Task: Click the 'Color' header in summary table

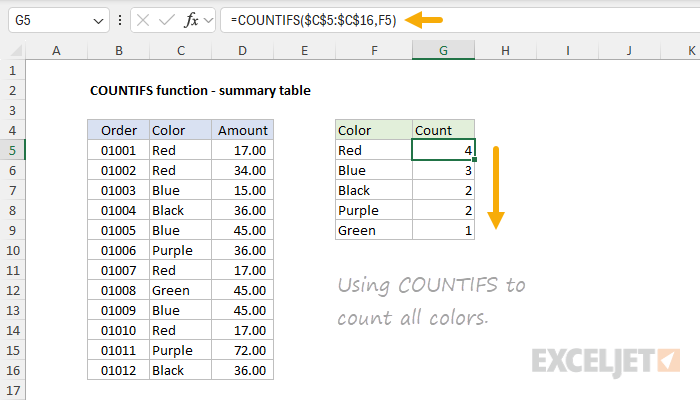Action: [374, 130]
